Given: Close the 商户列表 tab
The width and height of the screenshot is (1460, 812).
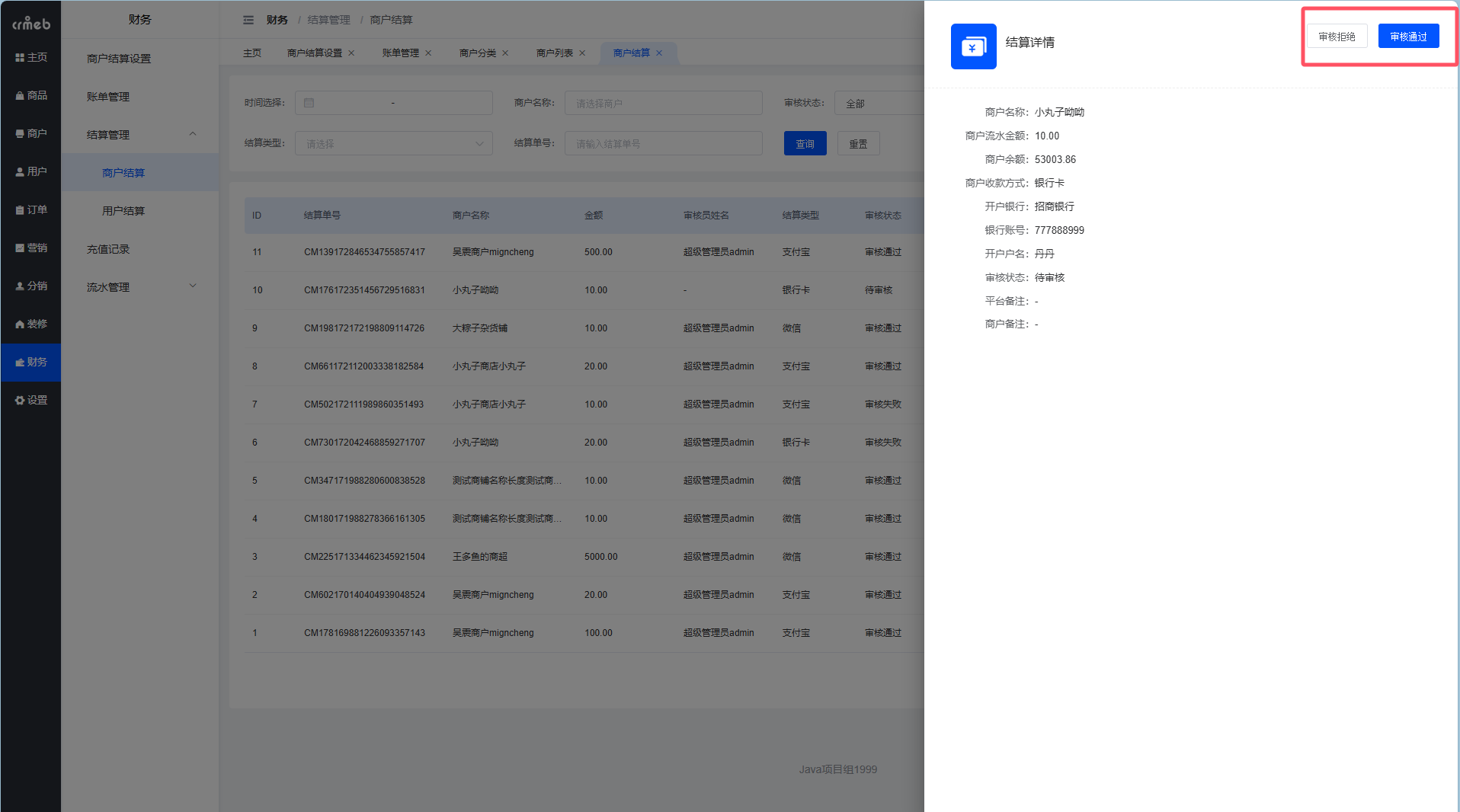Looking at the screenshot, I should pyautogui.click(x=582, y=53).
